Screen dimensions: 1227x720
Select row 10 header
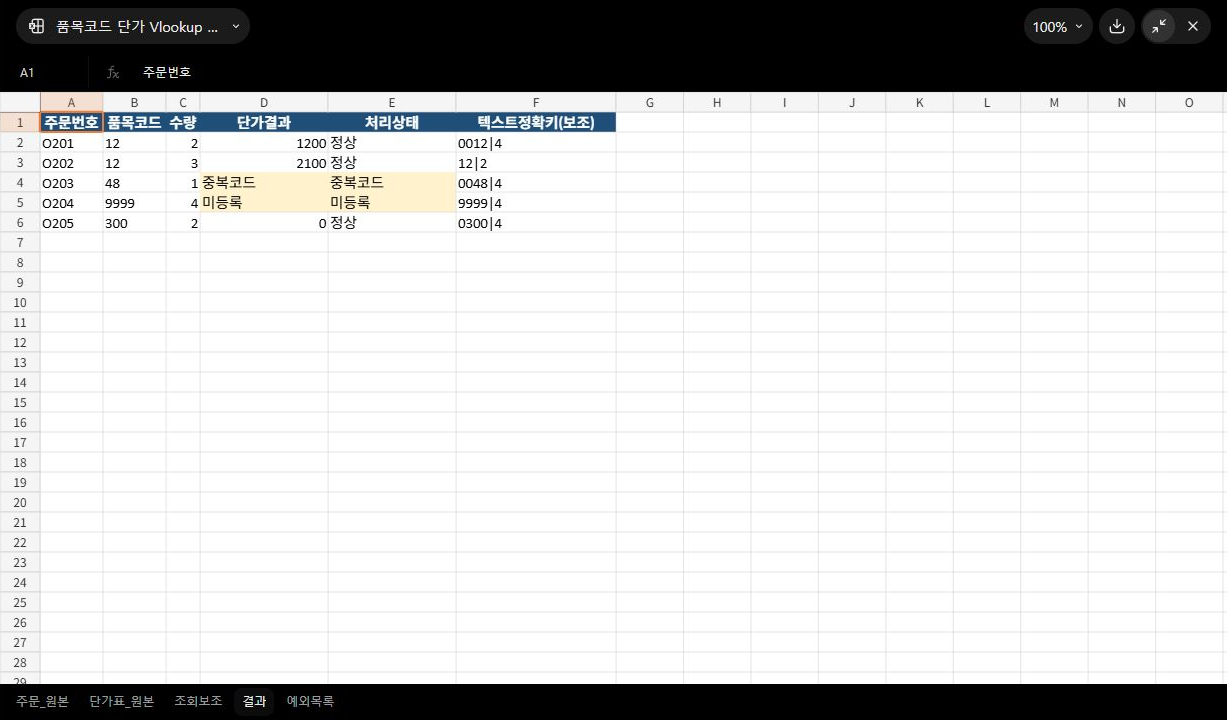tap(20, 303)
